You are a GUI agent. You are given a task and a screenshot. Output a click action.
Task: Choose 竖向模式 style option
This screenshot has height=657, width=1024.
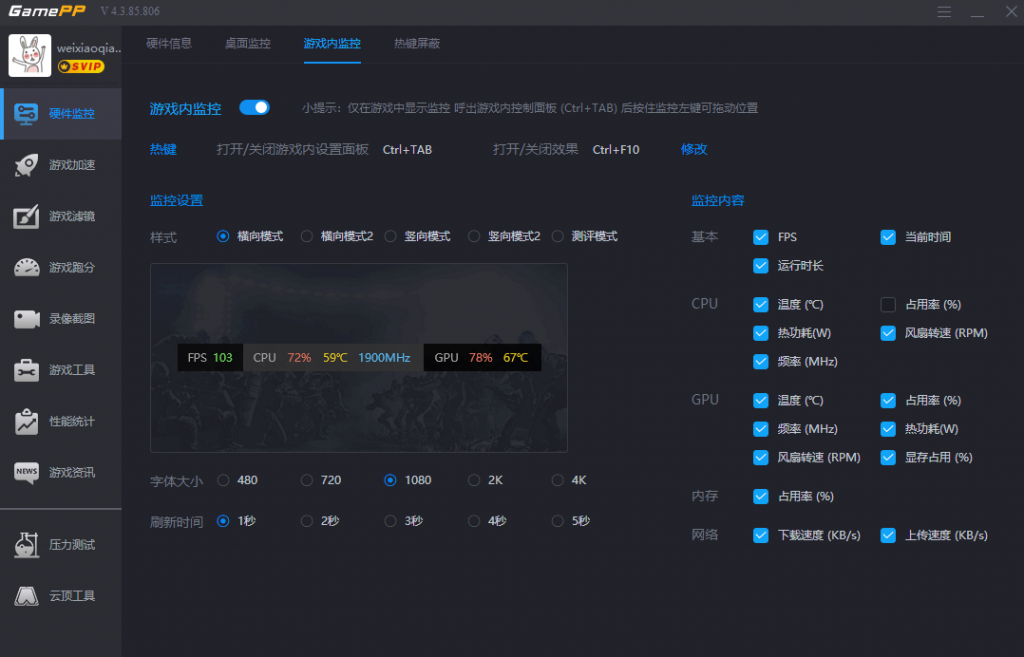pyautogui.click(x=390, y=236)
